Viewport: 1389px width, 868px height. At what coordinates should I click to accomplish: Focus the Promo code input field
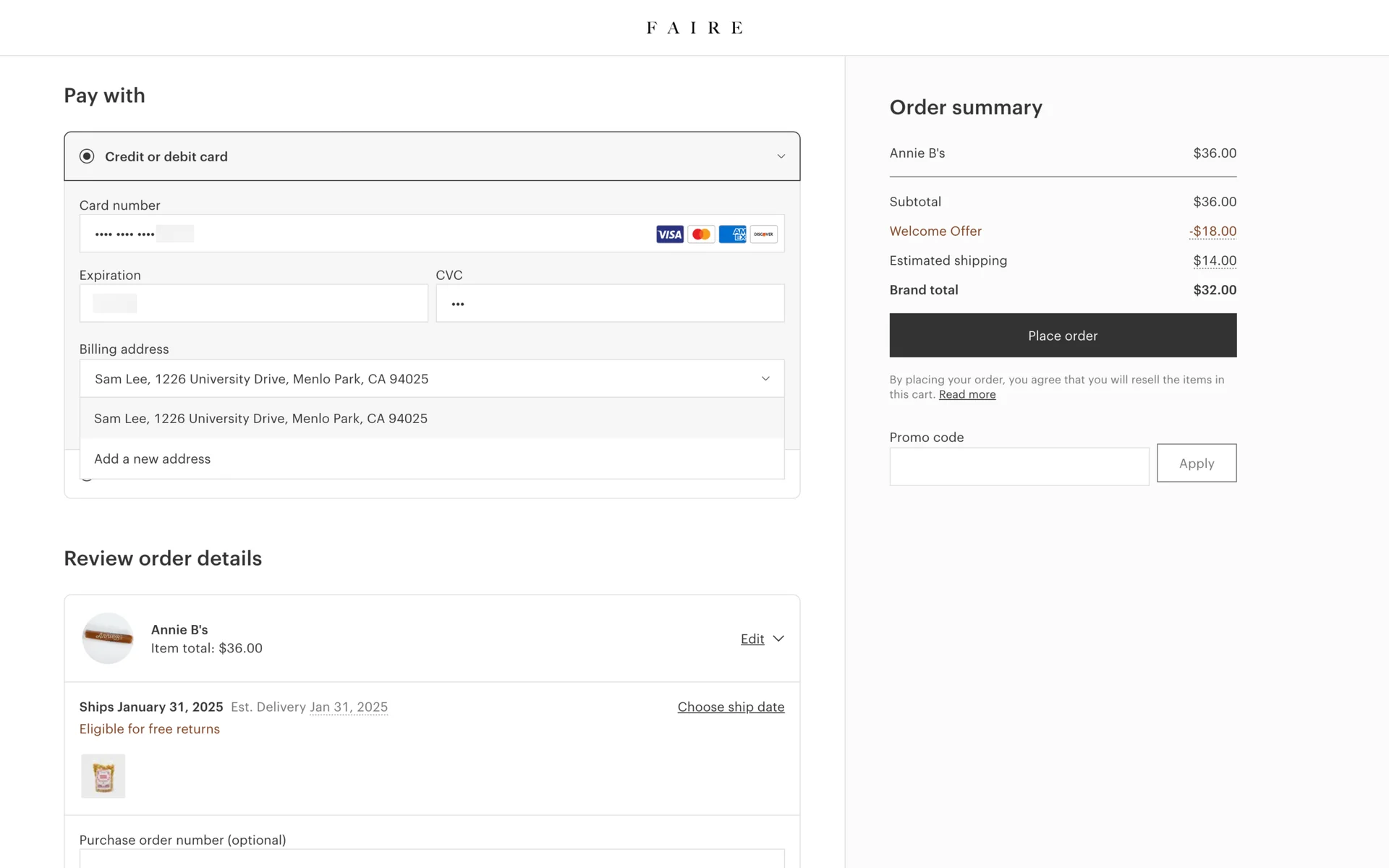(x=1019, y=467)
